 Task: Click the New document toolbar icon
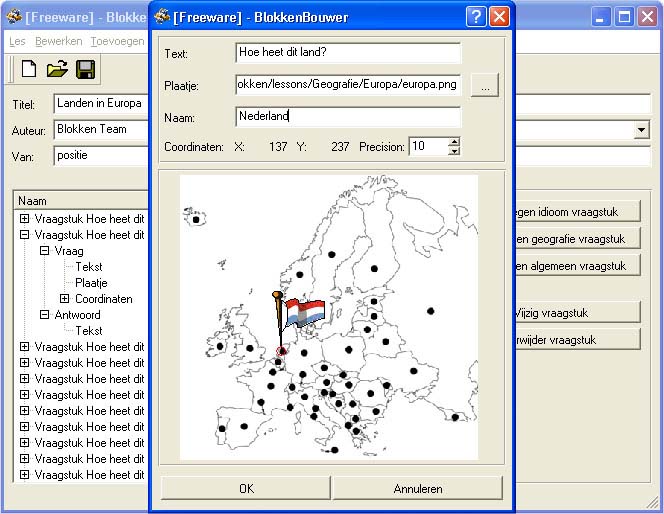pos(29,69)
